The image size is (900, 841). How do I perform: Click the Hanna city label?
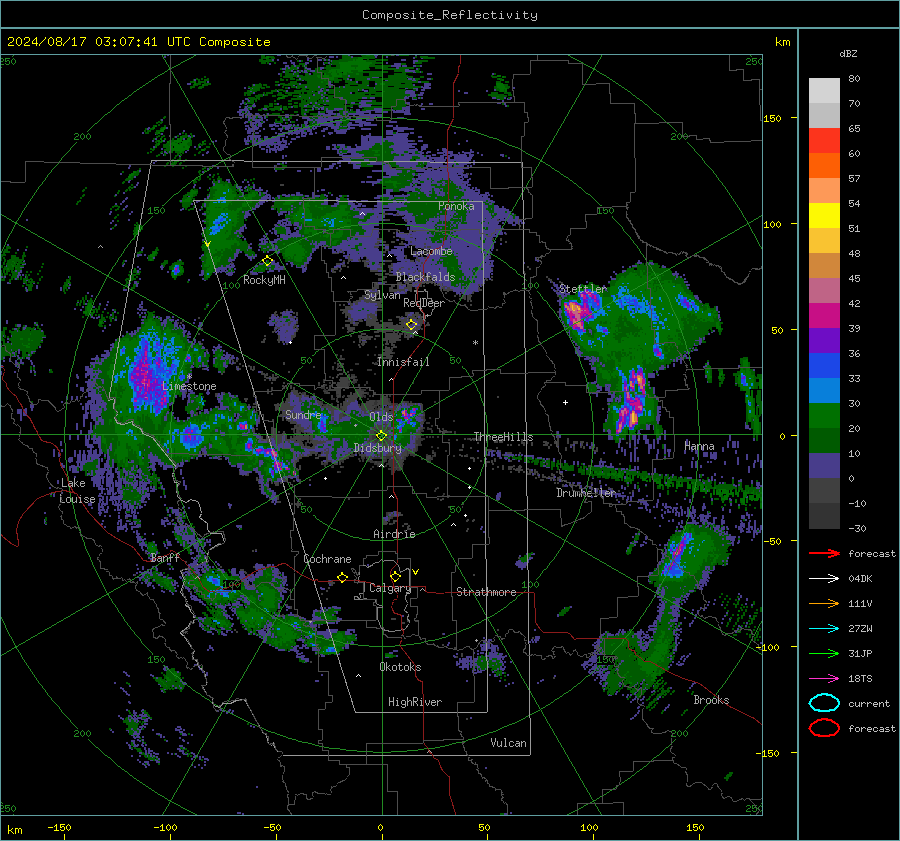699,446
